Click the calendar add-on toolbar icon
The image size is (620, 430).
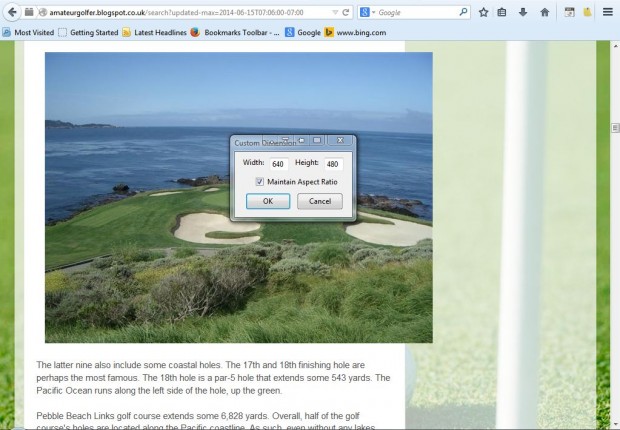point(569,13)
